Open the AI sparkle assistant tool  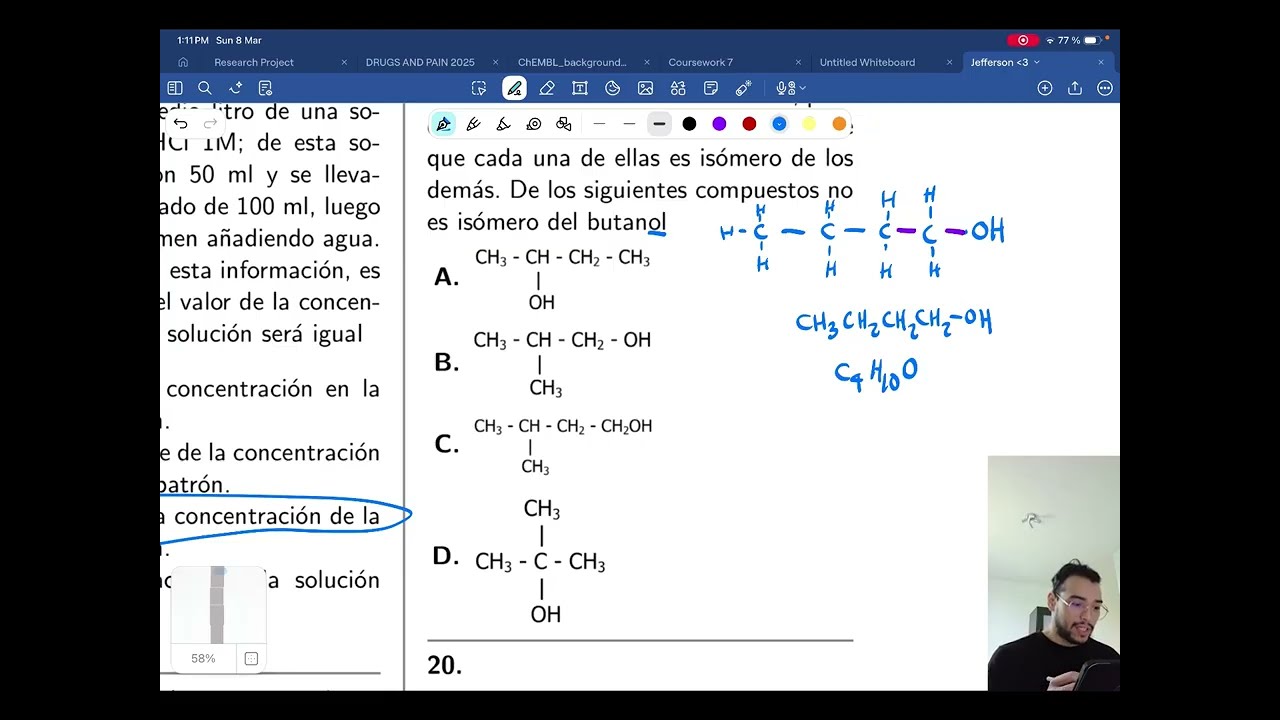pyautogui.click(x=236, y=88)
